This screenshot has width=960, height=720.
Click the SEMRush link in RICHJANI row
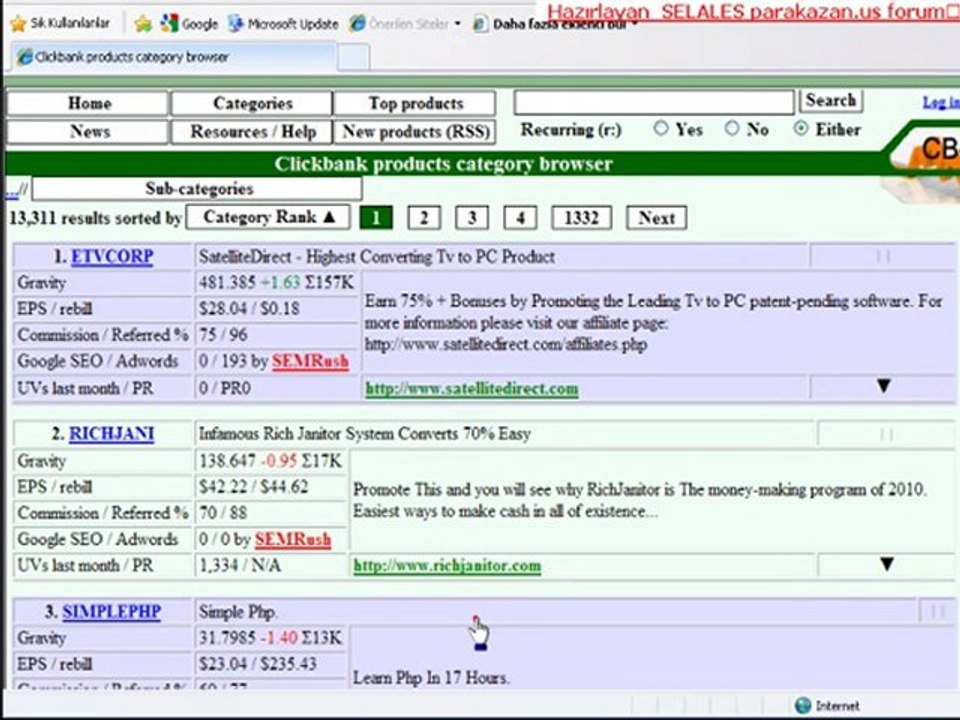click(293, 540)
